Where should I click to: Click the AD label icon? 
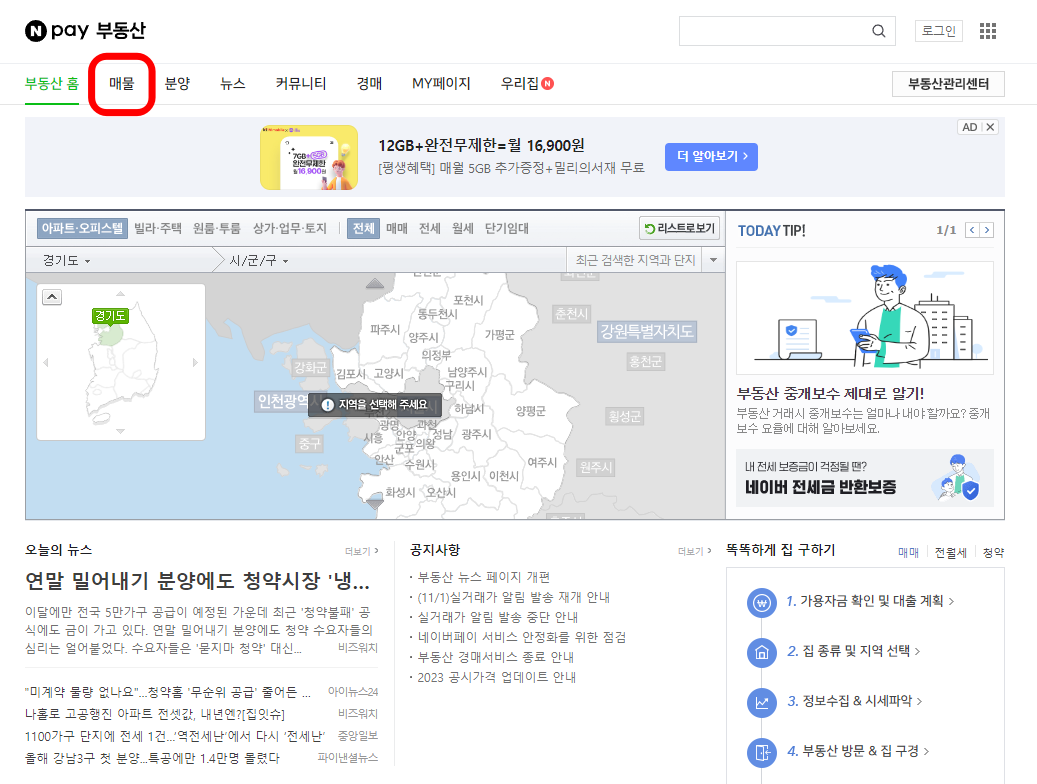[970, 127]
